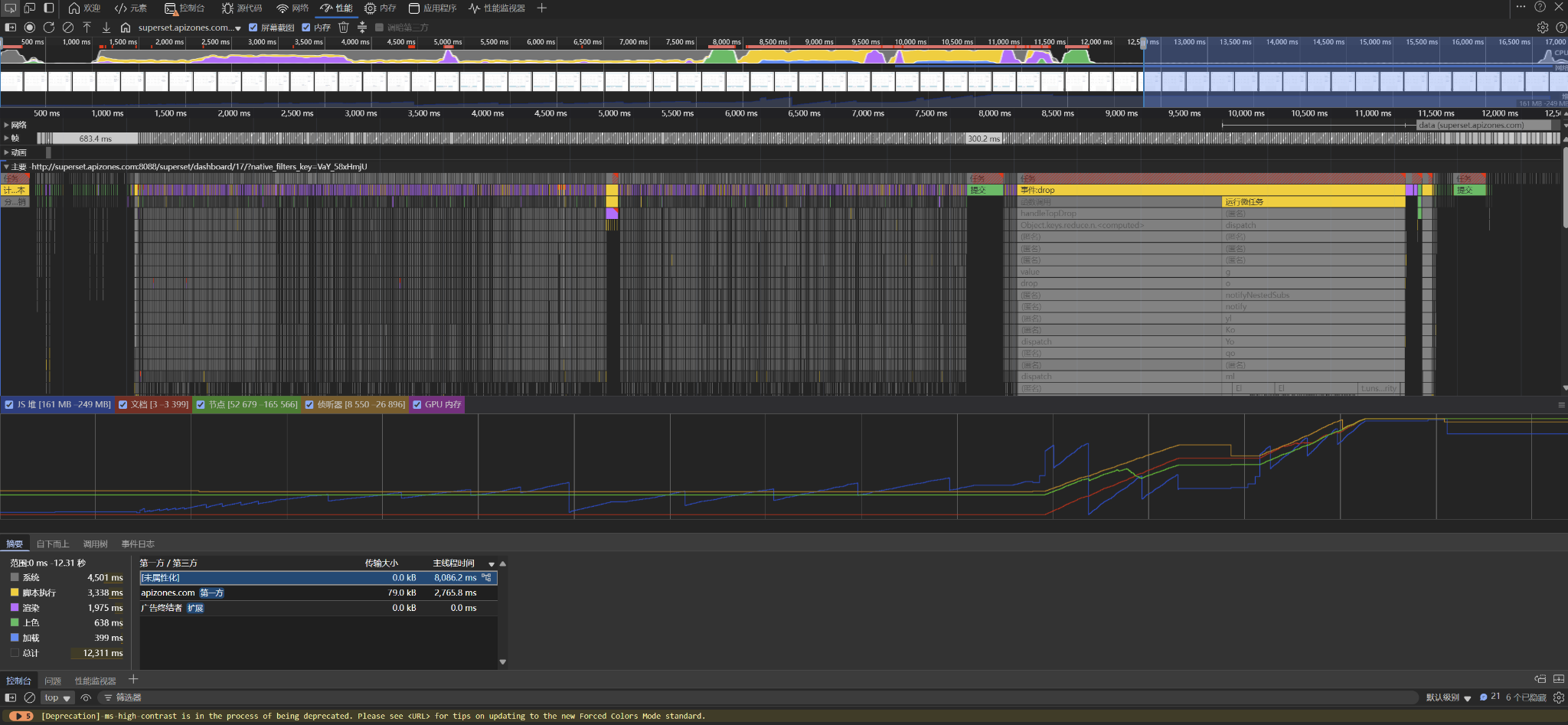This screenshot has height=725, width=1568.
Task: Select the apizones.com 第一方 row
Action: pos(318,593)
